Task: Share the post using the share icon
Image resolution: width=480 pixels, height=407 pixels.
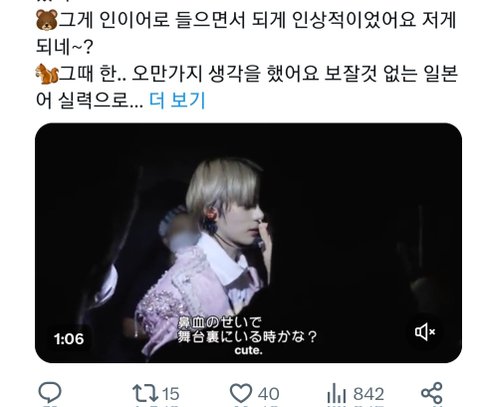Action: [x=432, y=393]
